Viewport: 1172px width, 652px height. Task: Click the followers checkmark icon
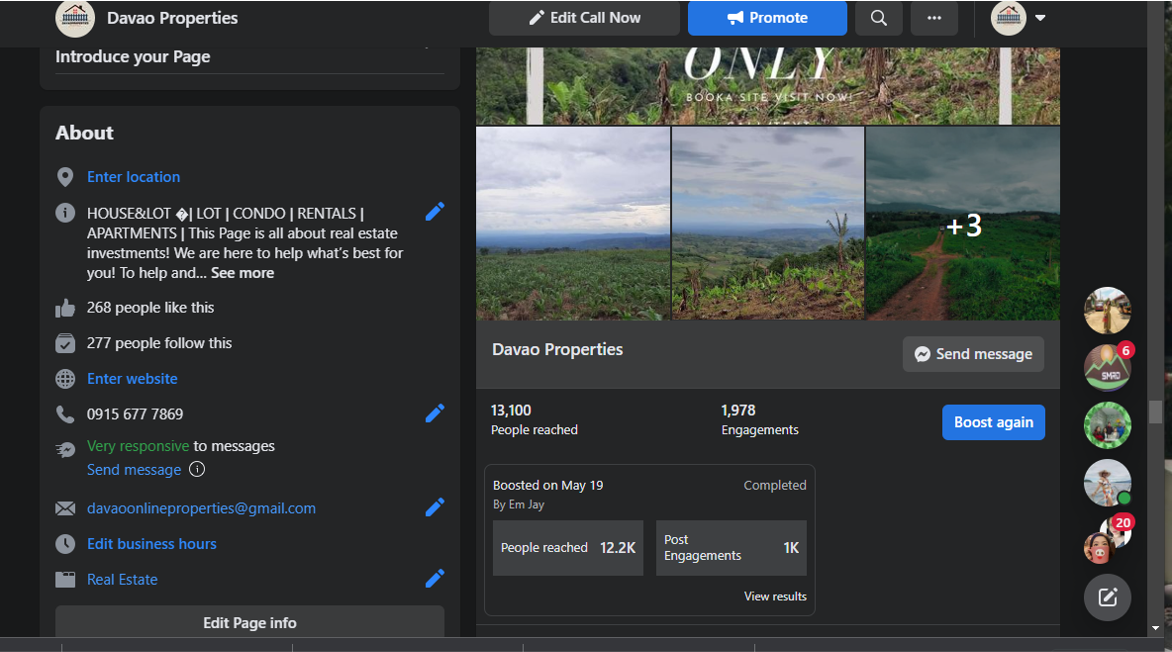coord(65,343)
